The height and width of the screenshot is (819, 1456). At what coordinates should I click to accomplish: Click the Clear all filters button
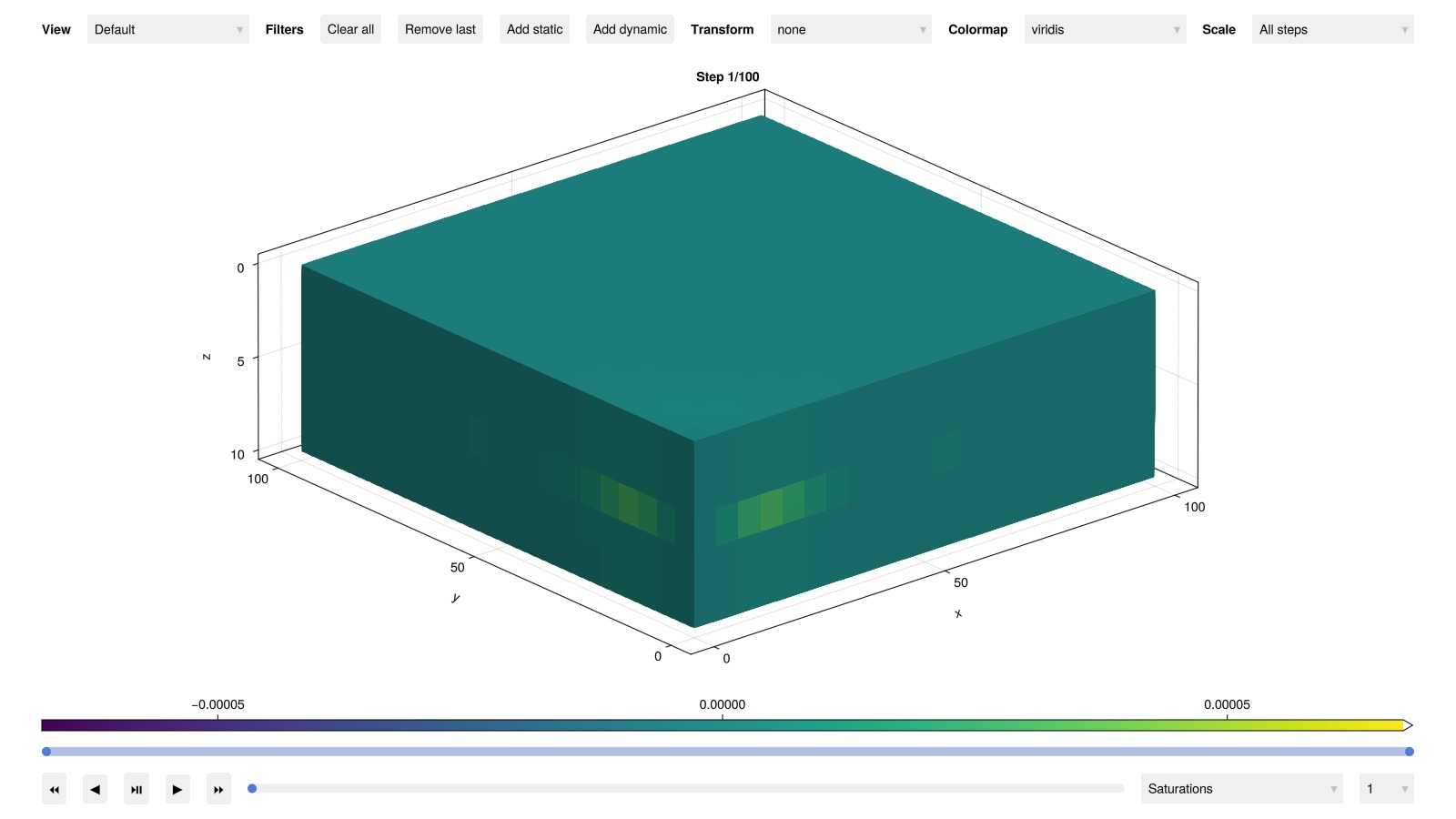350,29
